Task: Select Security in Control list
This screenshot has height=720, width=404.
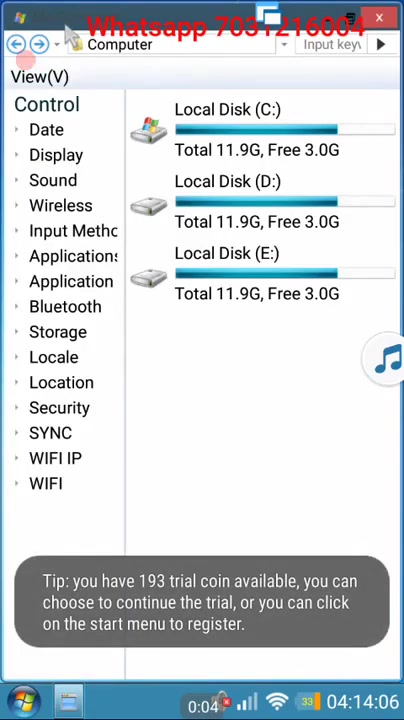Action: coord(59,408)
